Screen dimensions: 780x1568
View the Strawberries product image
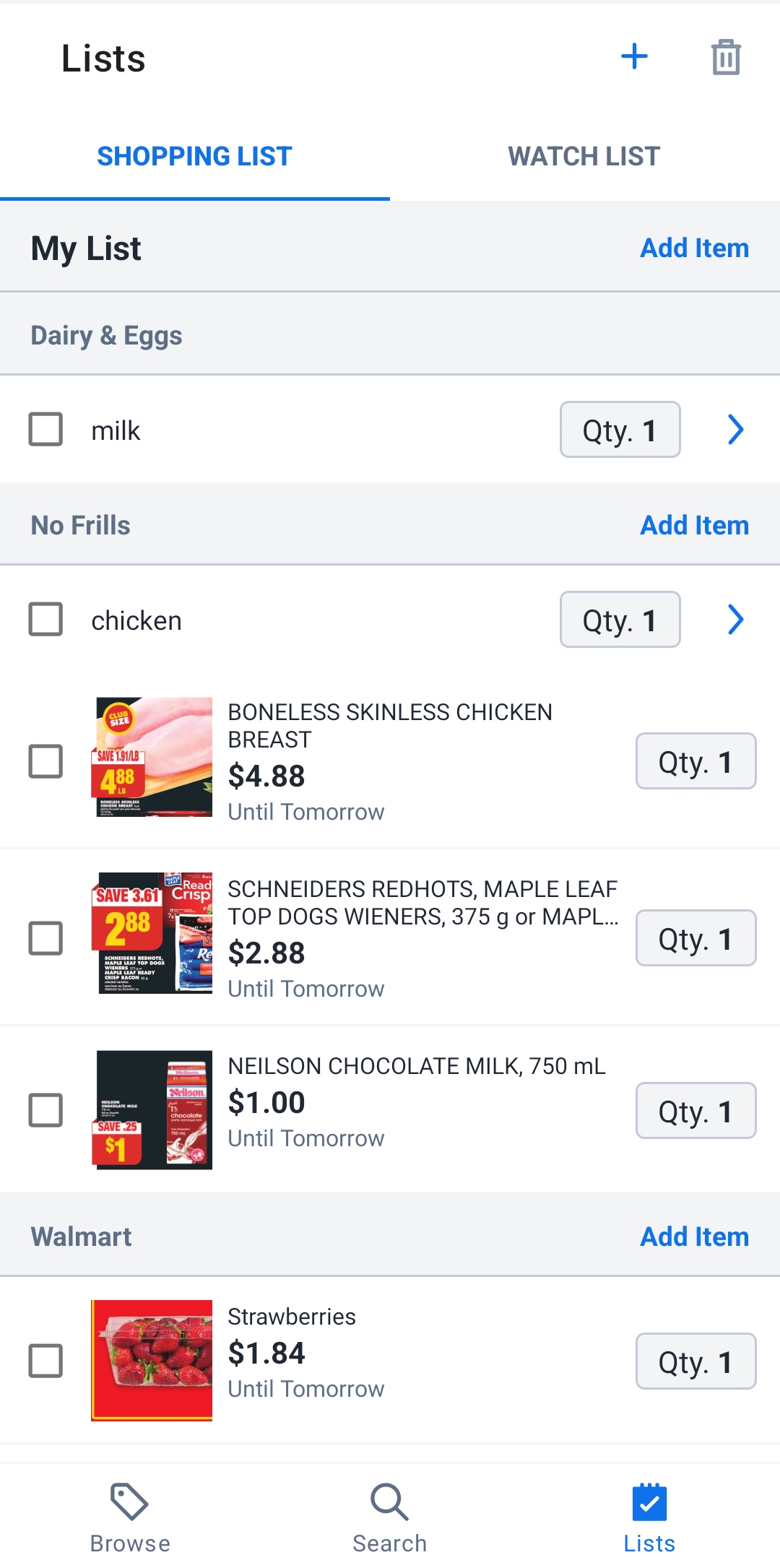coord(152,1361)
